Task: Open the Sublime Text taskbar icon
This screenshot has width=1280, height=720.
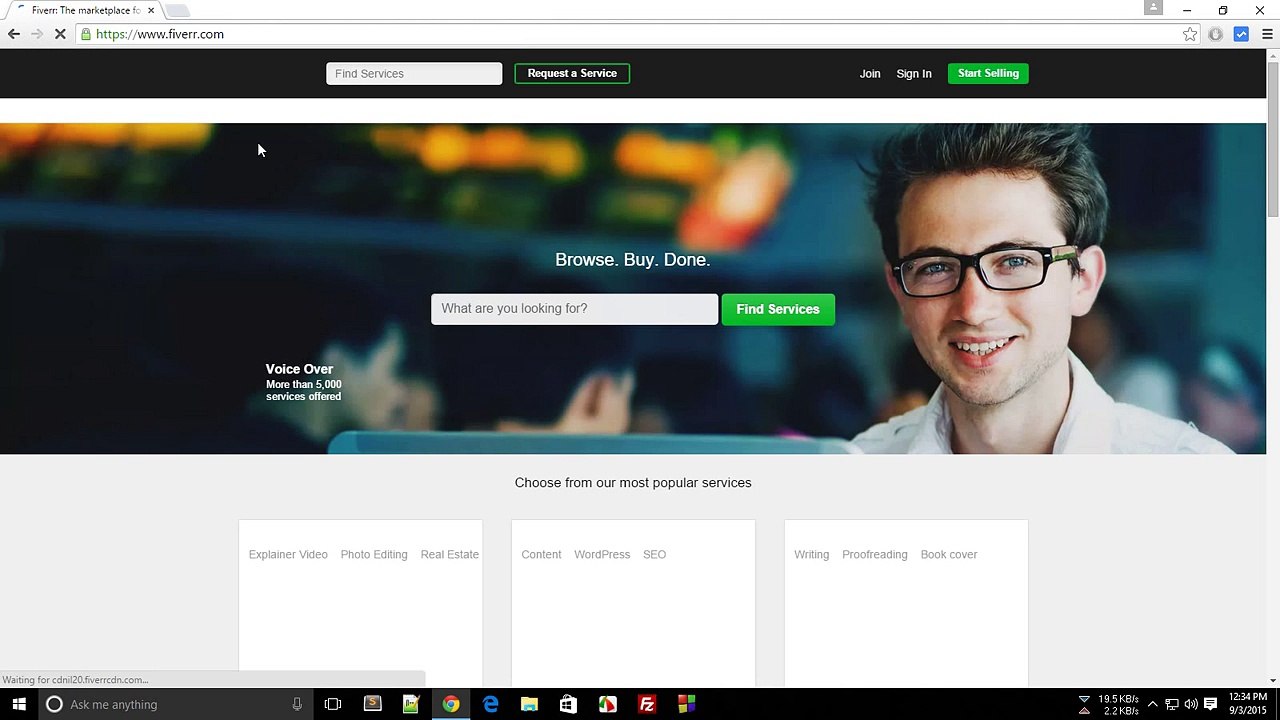Action: pyautogui.click(x=372, y=704)
